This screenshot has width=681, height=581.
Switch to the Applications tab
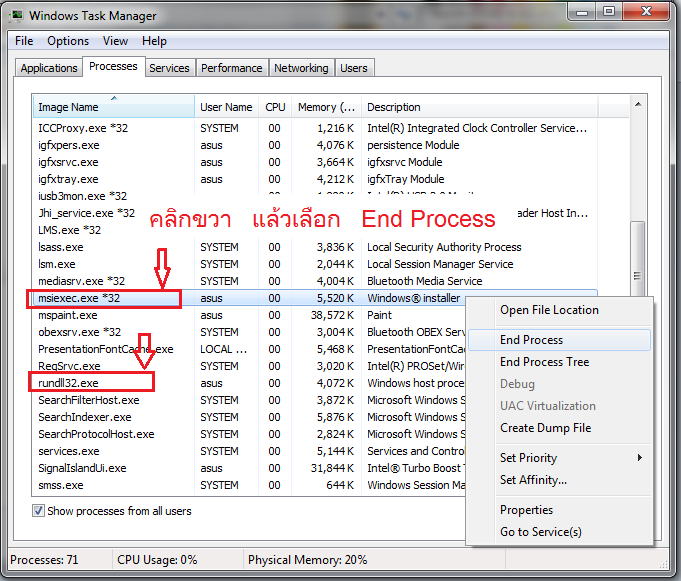point(49,68)
